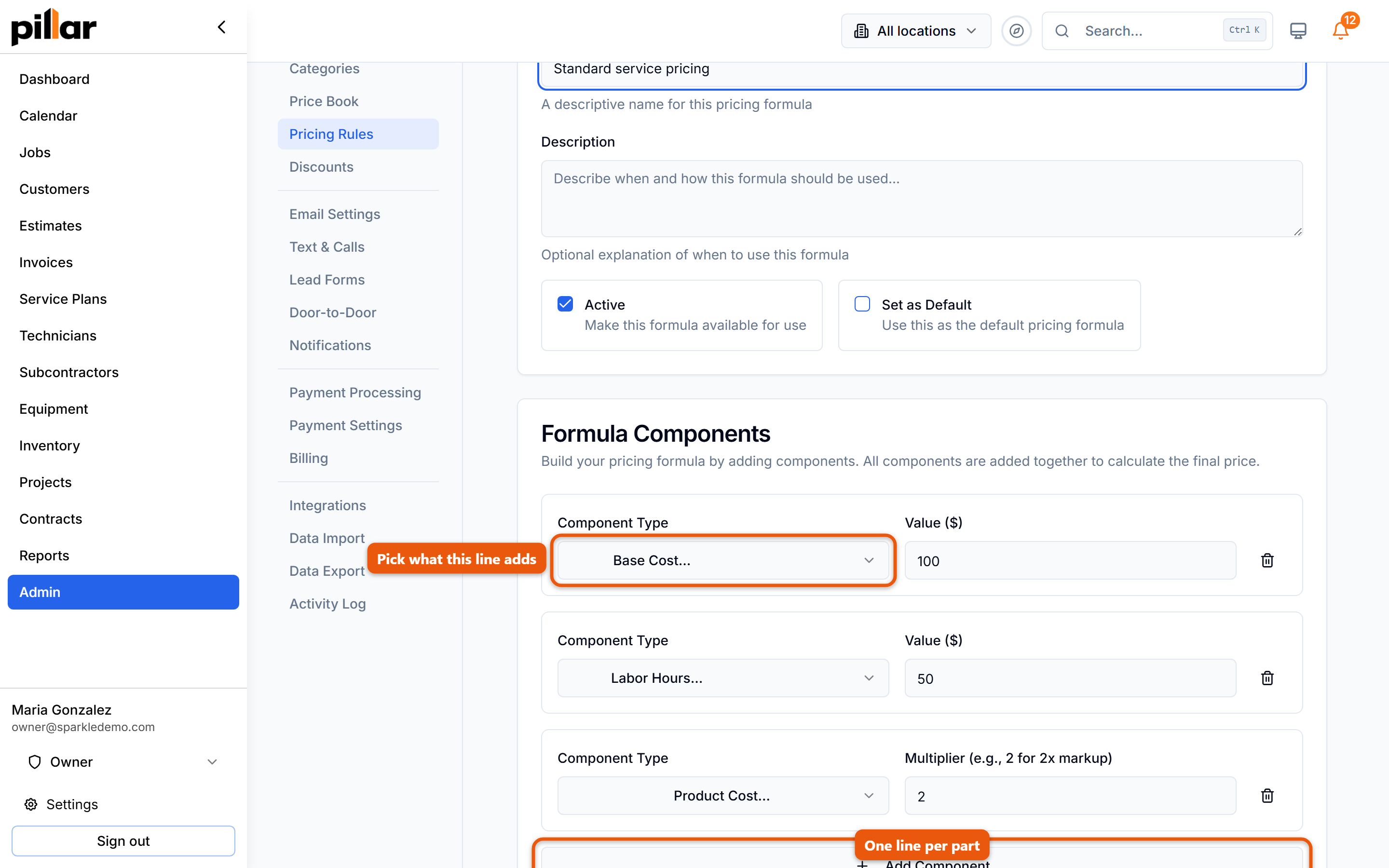The width and height of the screenshot is (1389, 868).
Task: Click the monitor display icon
Action: point(1298,31)
